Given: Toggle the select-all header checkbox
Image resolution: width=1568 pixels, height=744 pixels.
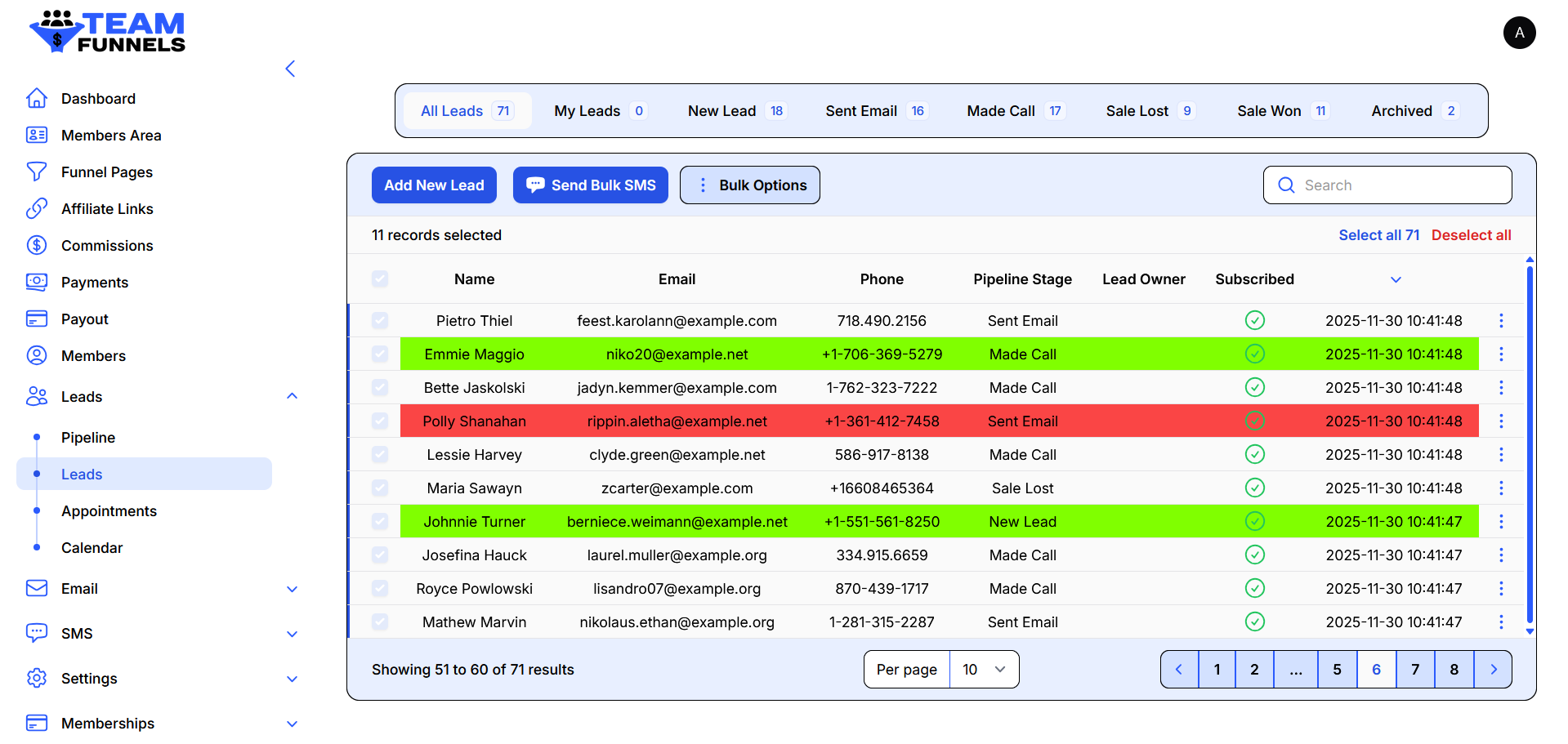Looking at the screenshot, I should pyautogui.click(x=380, y=279).
